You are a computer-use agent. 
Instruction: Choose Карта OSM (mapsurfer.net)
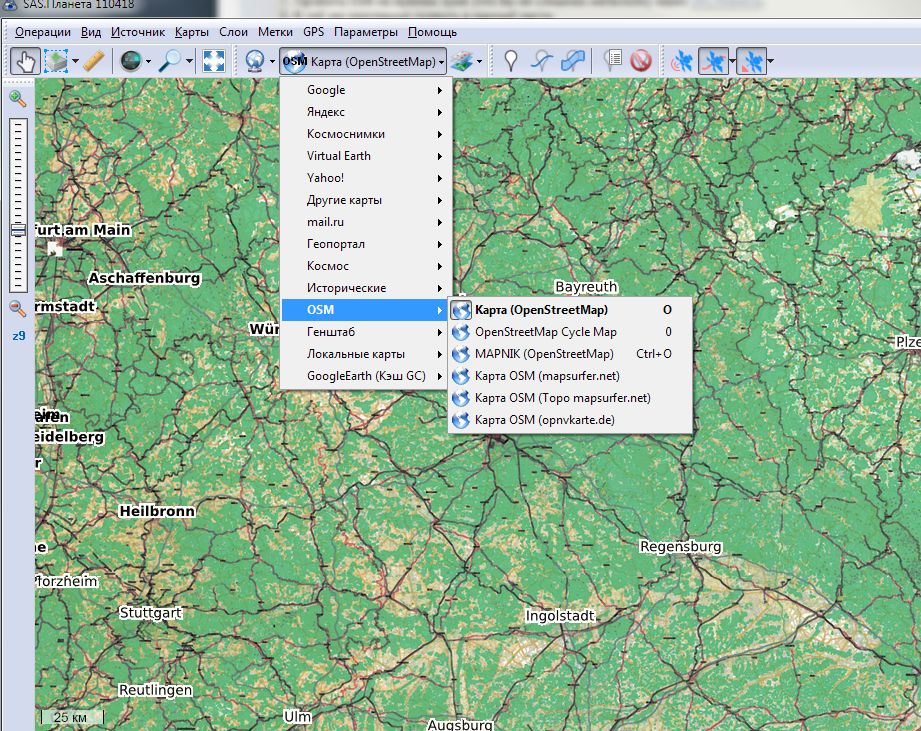click(x=570, y=376)
